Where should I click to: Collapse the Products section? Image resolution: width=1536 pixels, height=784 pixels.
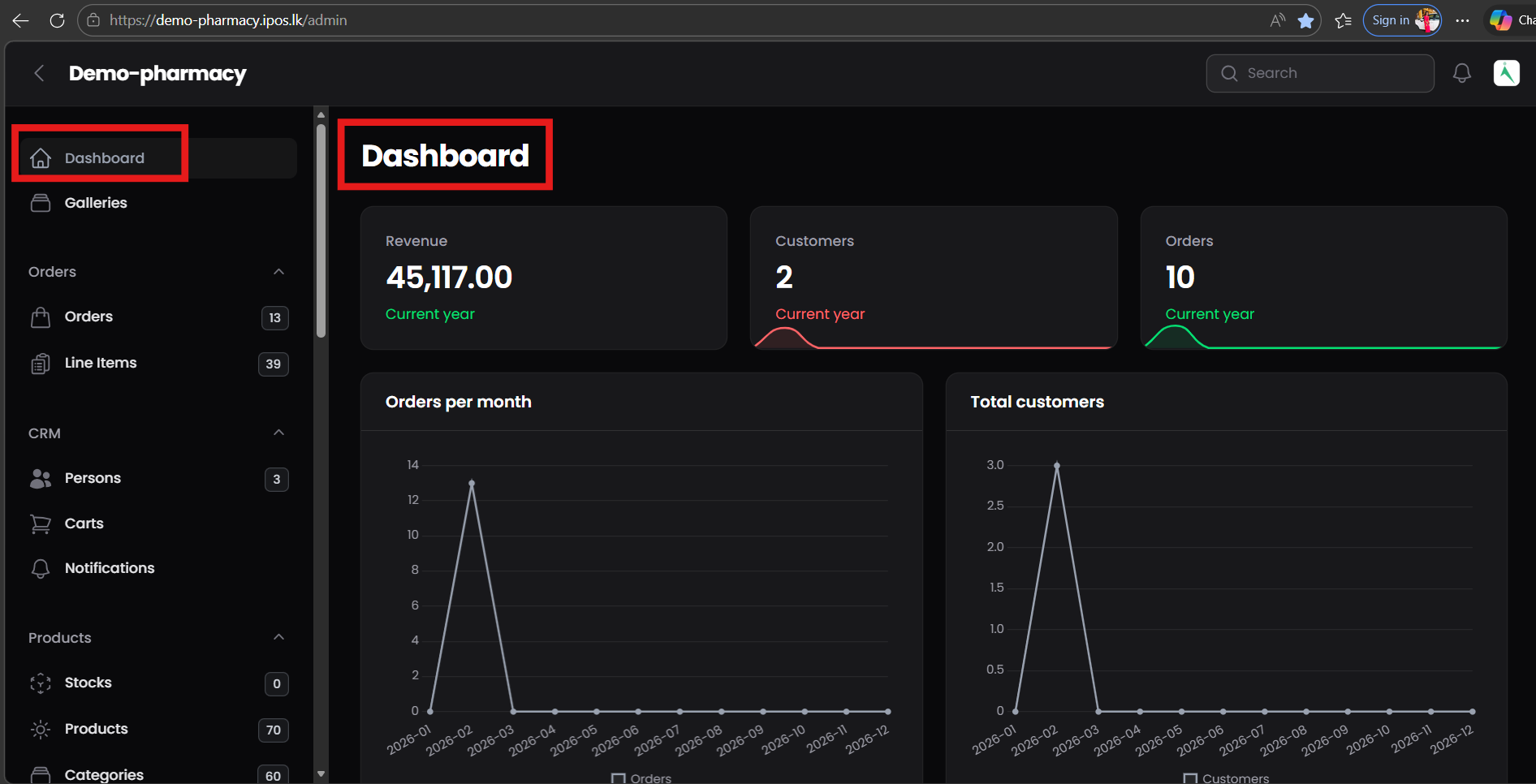point(278,637)
